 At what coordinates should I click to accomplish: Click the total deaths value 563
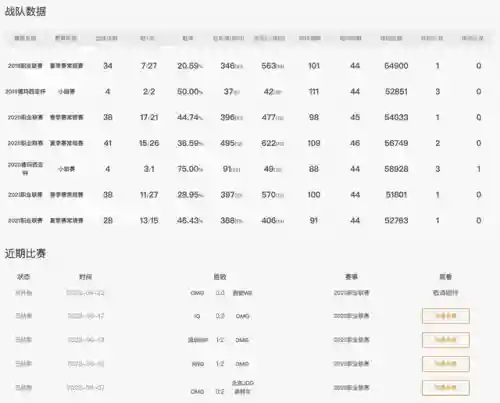pos(269,66)
